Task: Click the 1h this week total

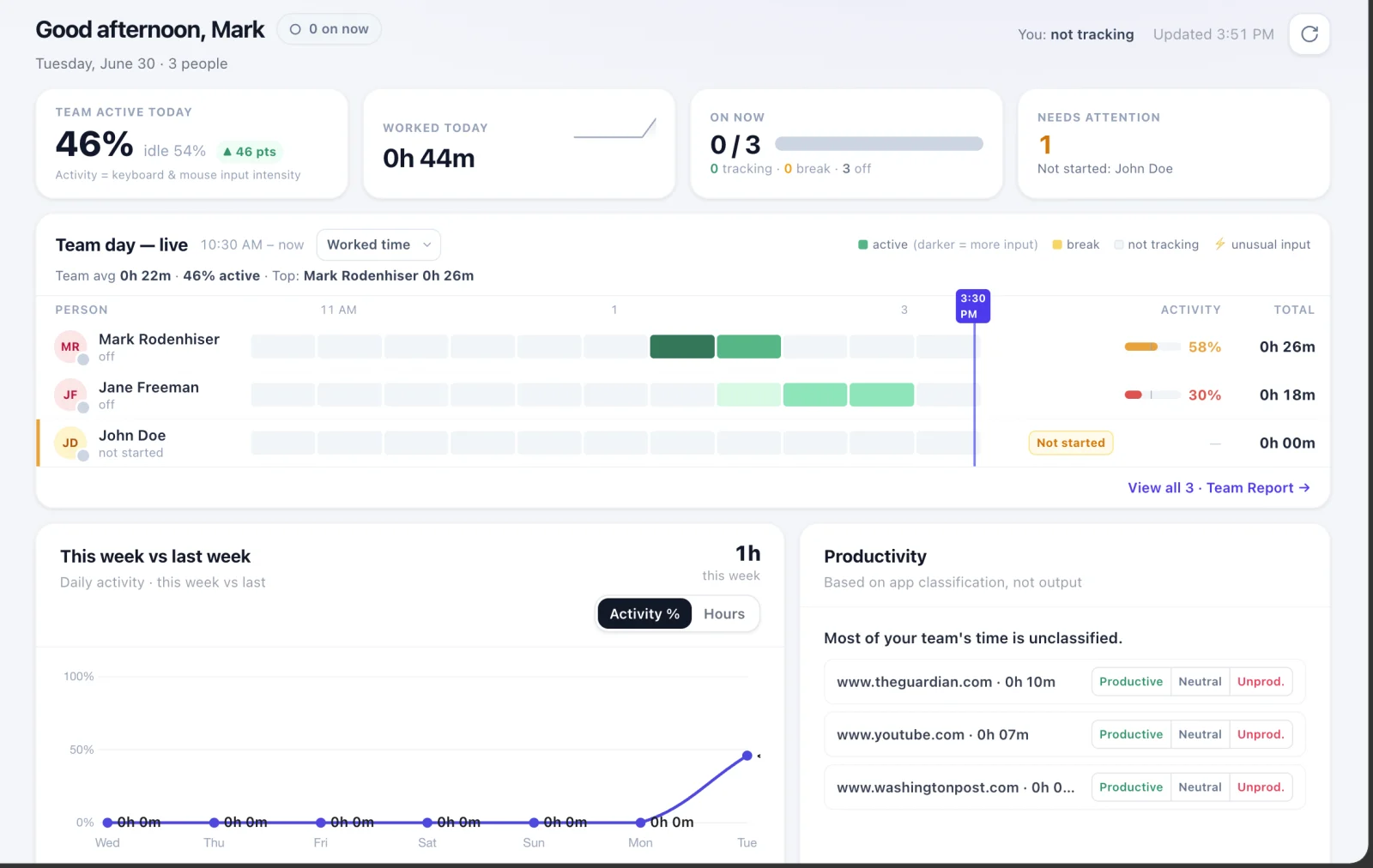Action: coord(747,553)
